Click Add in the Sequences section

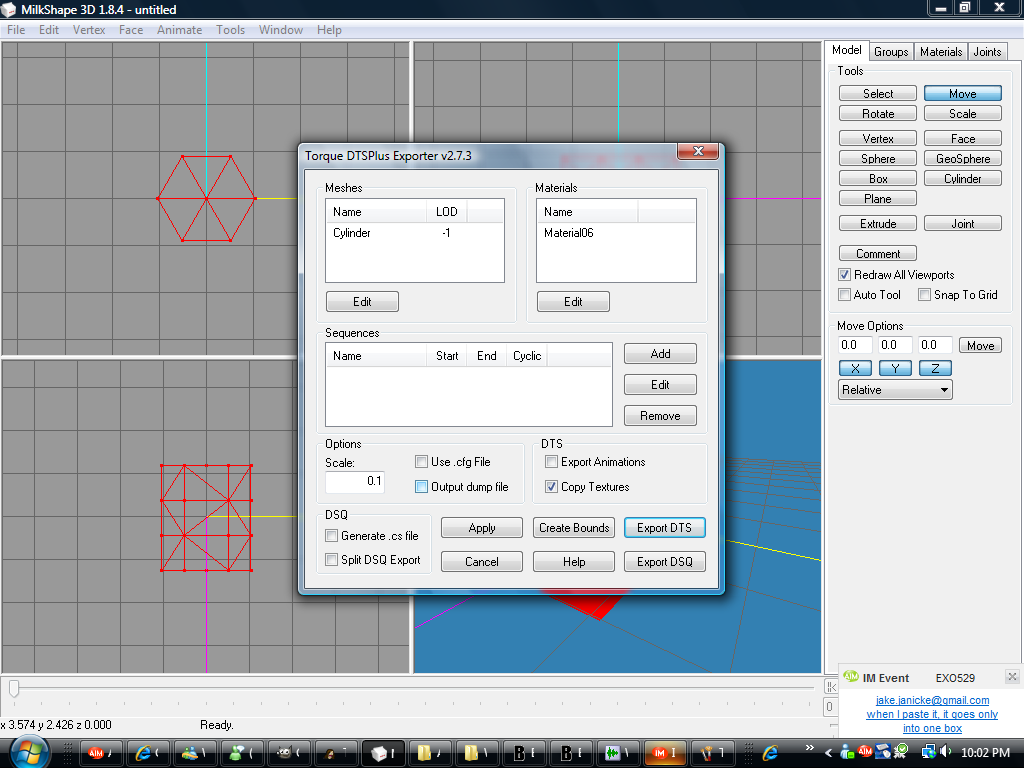[660, 353]
